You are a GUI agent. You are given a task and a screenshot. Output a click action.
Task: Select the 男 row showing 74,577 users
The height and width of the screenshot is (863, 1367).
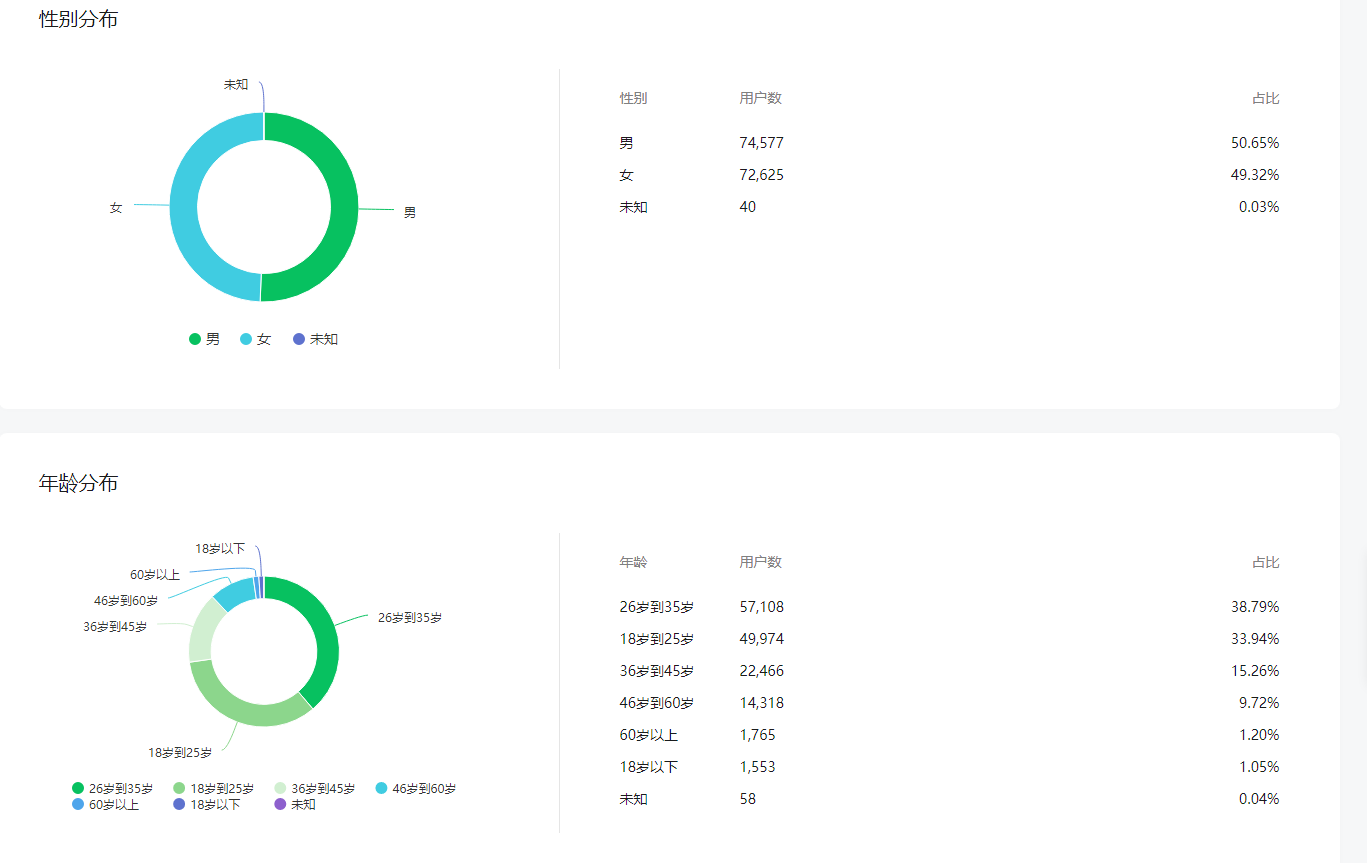[760, 143]
